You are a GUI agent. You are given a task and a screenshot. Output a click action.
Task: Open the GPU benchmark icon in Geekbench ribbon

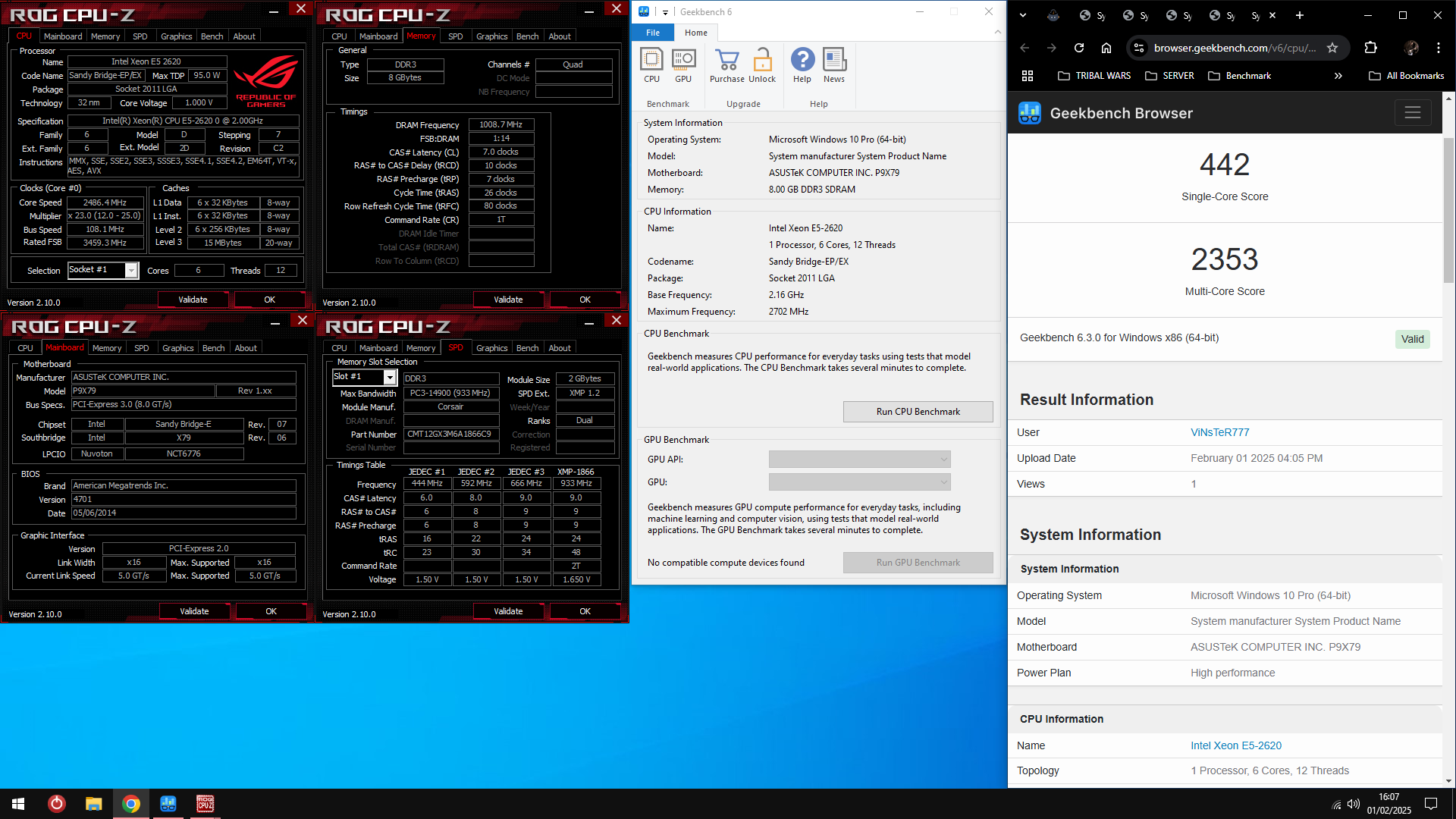[683, 65]
